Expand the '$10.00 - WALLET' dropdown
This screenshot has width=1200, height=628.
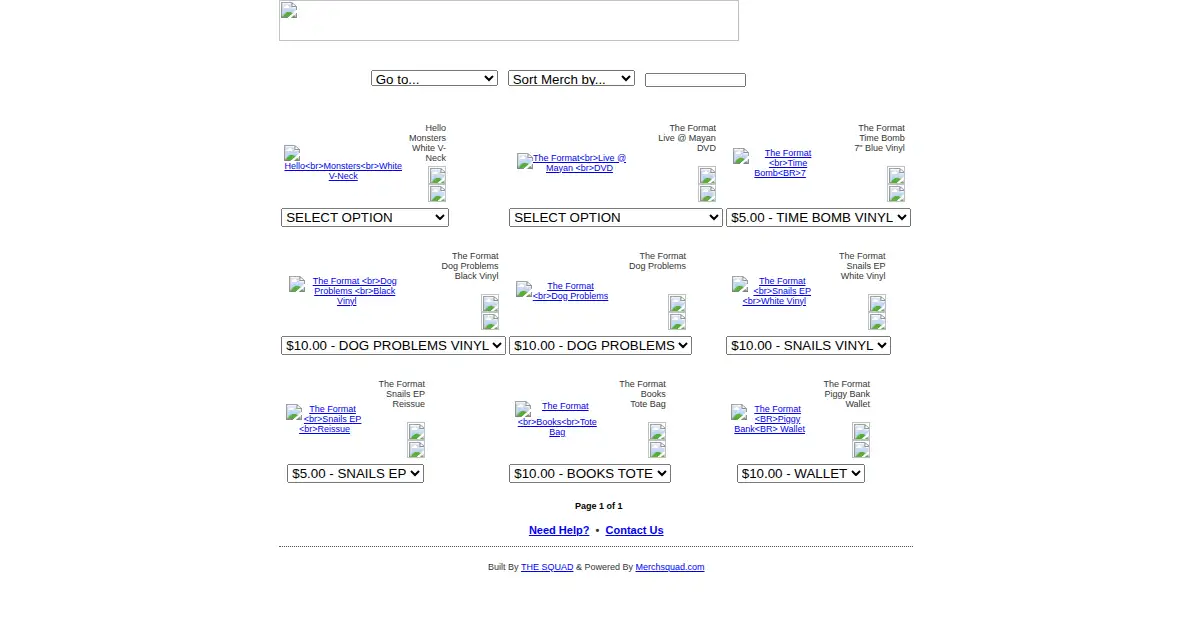[x=801, y=473]
